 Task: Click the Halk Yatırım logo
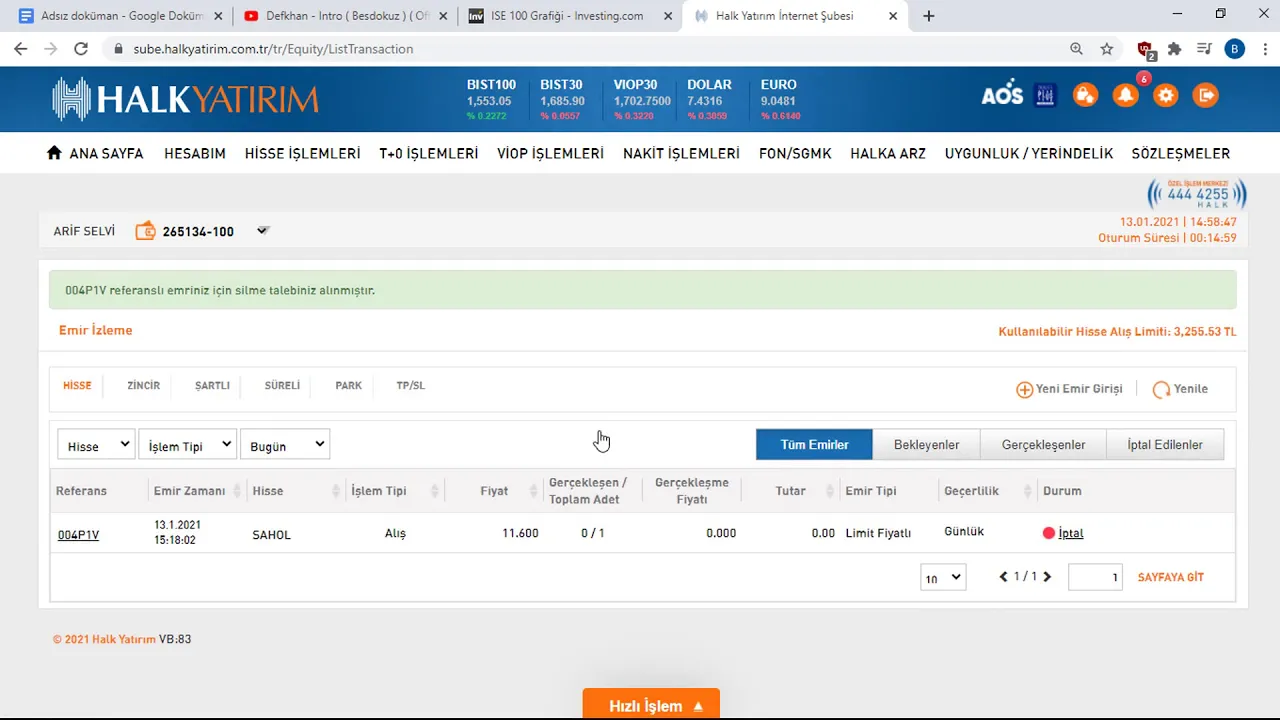185,99
